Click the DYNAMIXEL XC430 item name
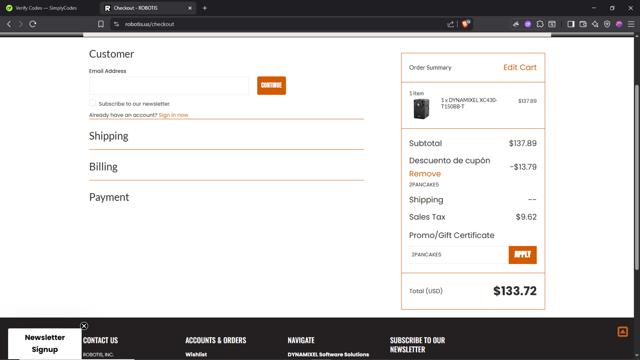 (469, 103)
